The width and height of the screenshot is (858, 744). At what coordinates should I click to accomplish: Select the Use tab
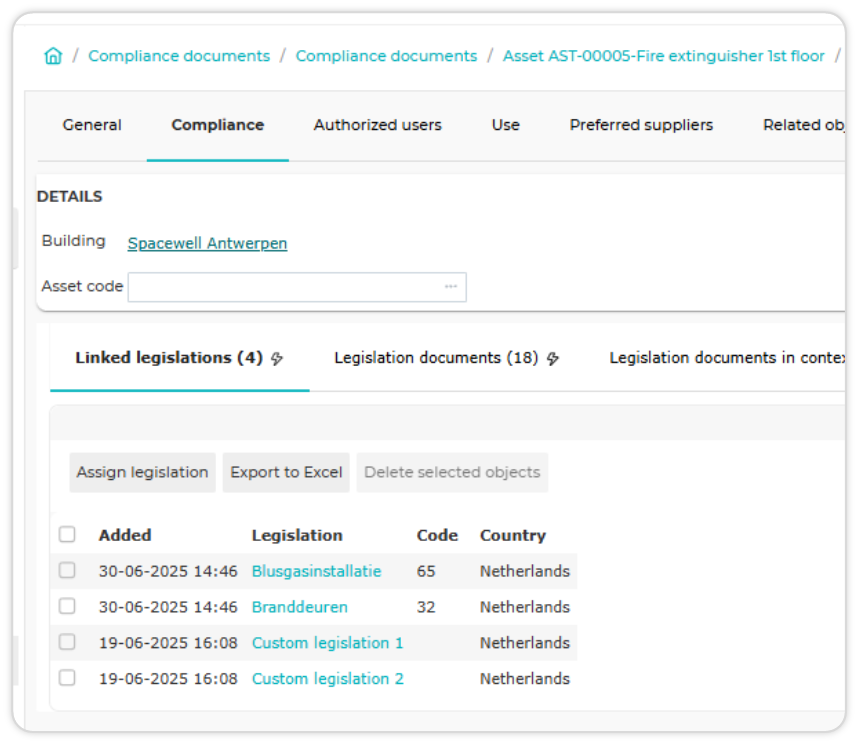(506, 125)
